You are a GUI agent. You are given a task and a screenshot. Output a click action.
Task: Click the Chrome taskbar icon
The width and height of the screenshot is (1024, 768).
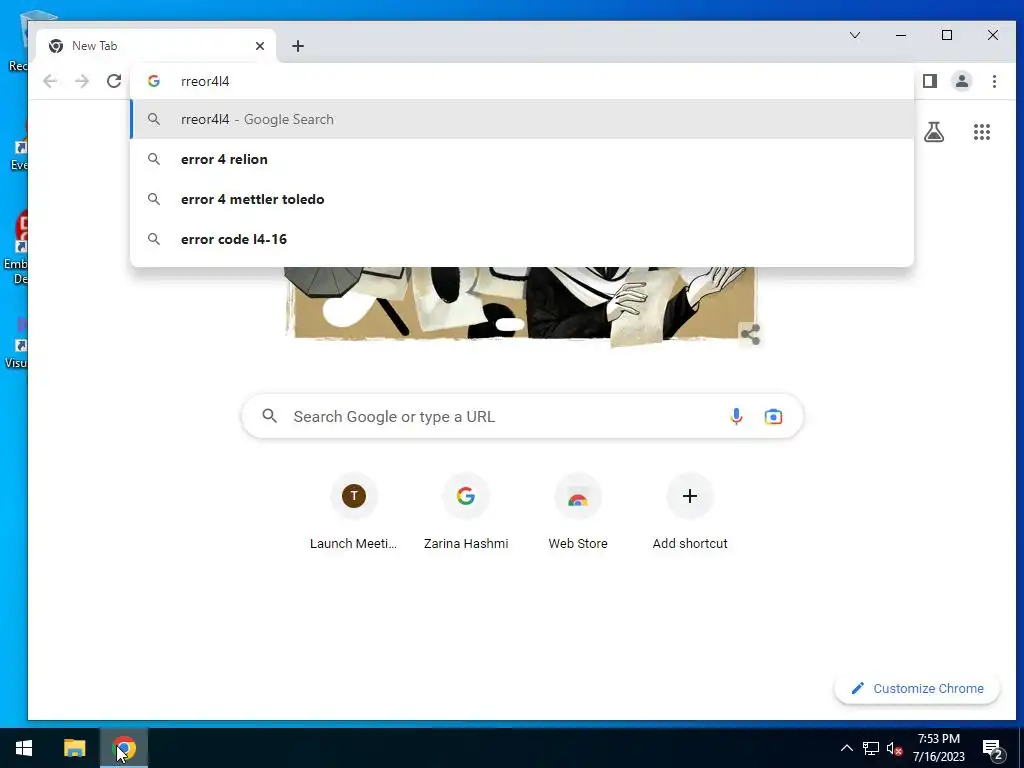coord(124,748)
